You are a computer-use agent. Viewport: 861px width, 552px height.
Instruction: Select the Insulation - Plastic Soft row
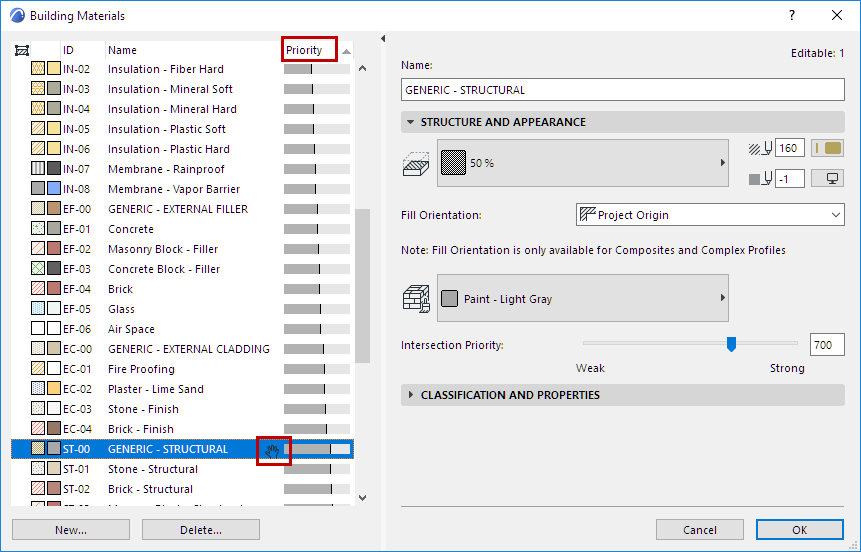(x=182, y=129)
